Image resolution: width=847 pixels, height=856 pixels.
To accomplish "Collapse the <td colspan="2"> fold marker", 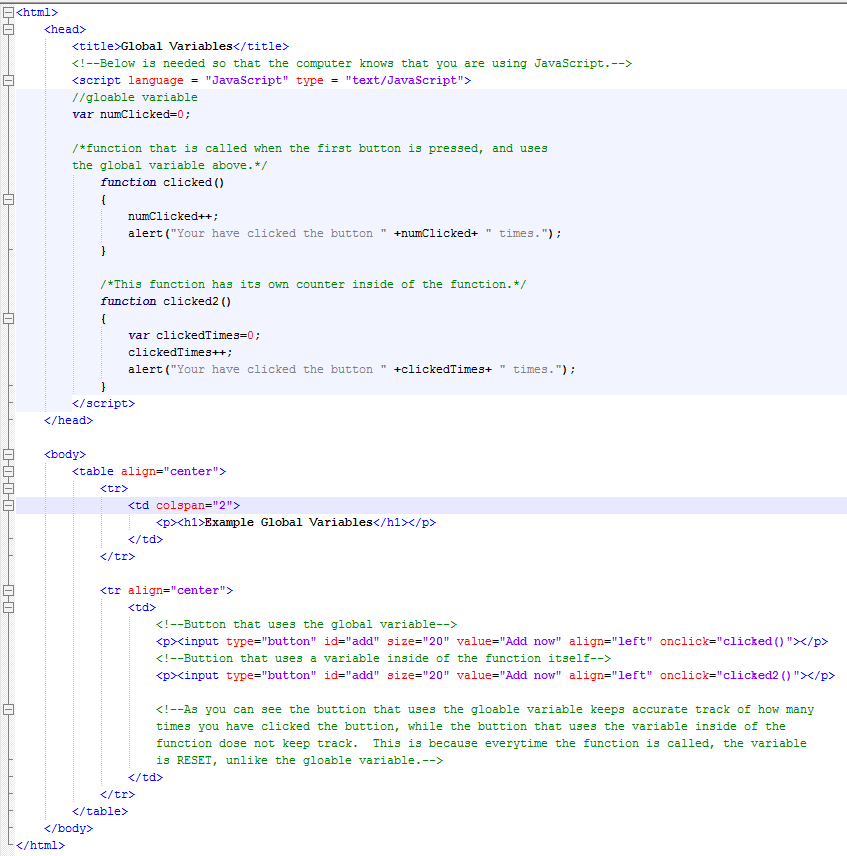I will [8, 505].
